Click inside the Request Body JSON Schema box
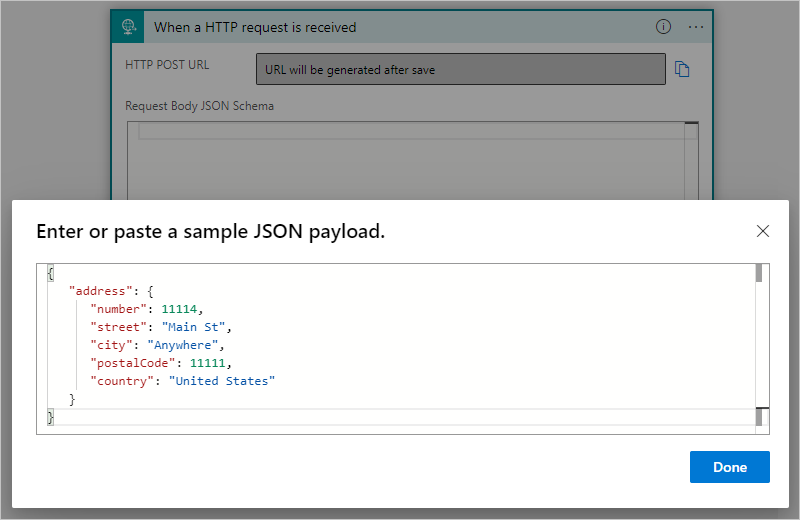Image resolution: width=800 pixels, height=520 pixels. pyautogui.click(x=410, y=160)
